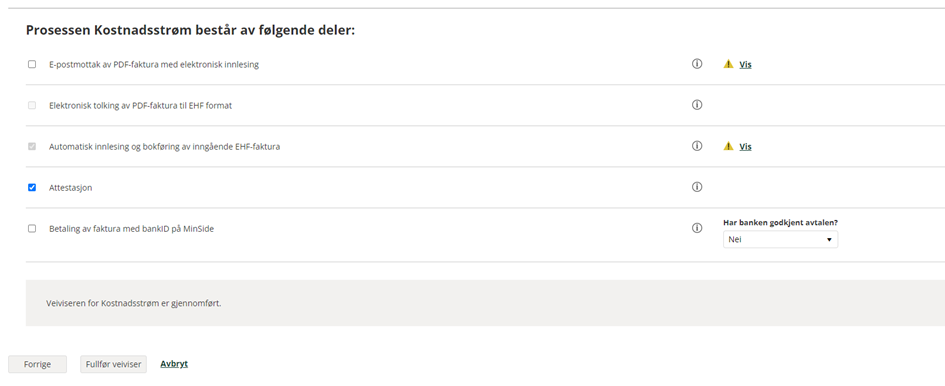Tick Betaling av faktura med bankID checkbox

pyautogui.click(x=32, y=229)
